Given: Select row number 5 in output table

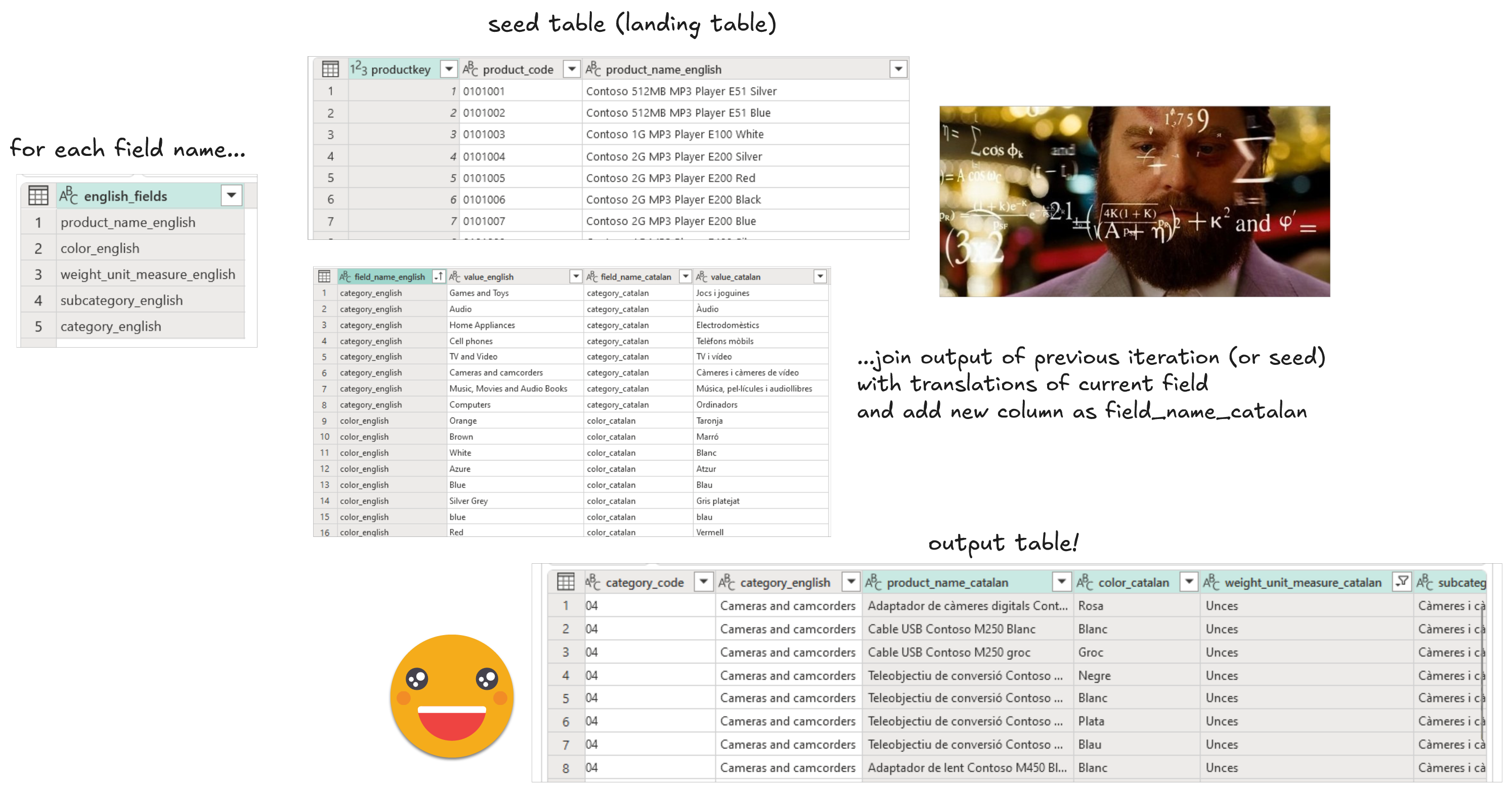Looking at the screenshot, I should (565, 698).
